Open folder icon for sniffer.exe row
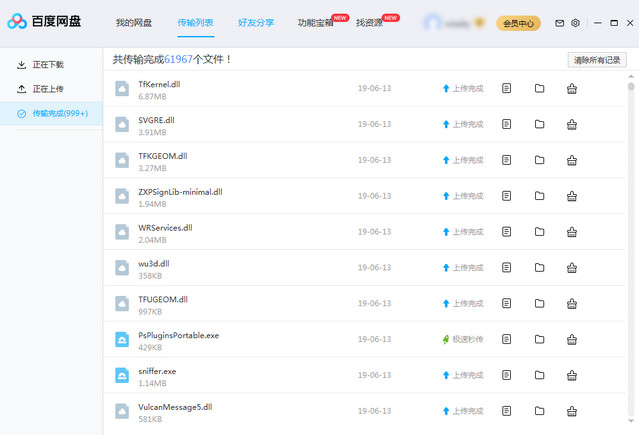The width and height of the screenshot is (639, 435). (x=539, y=375)
